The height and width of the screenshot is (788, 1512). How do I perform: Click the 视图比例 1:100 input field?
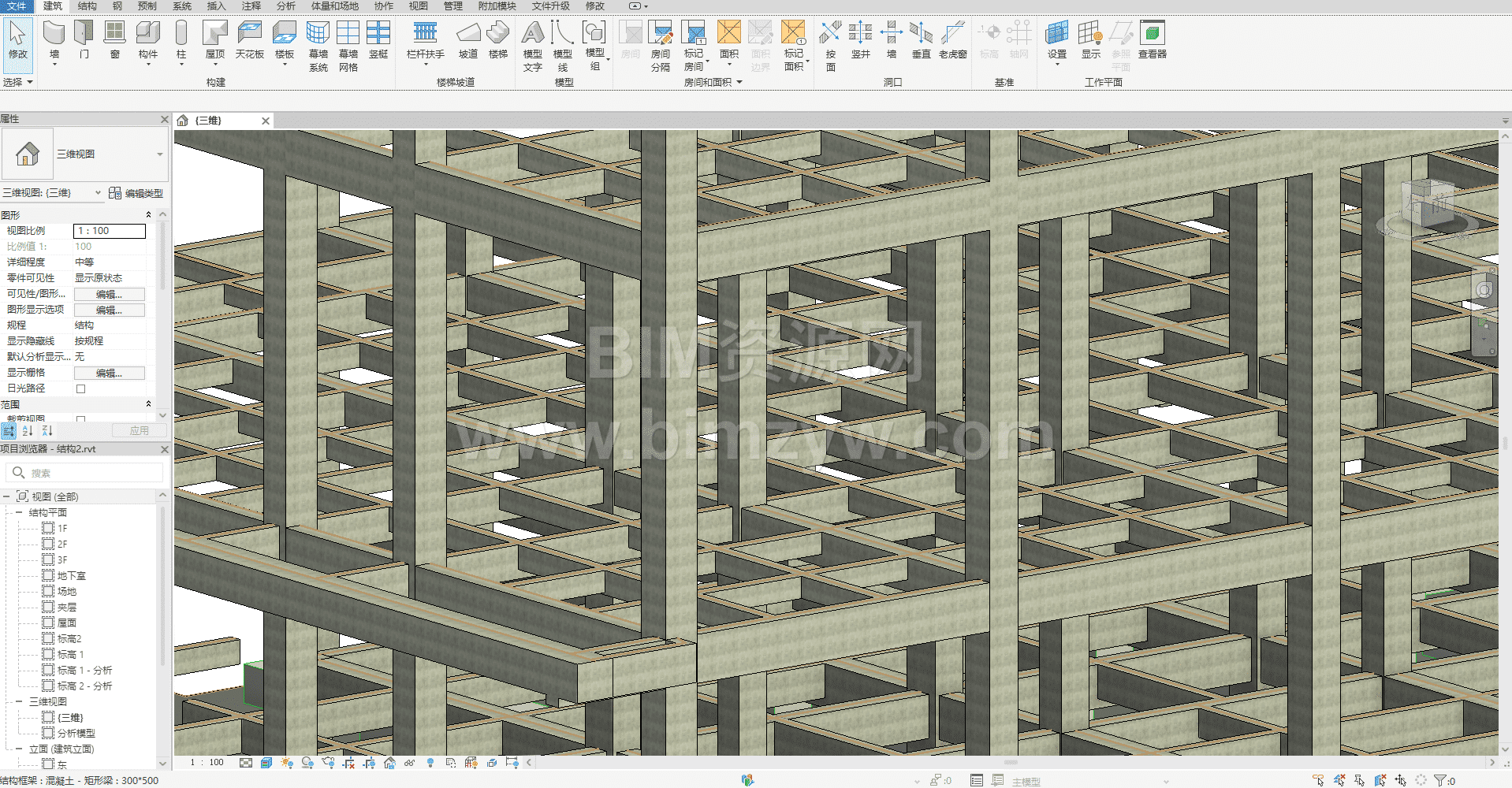[110, 231]
